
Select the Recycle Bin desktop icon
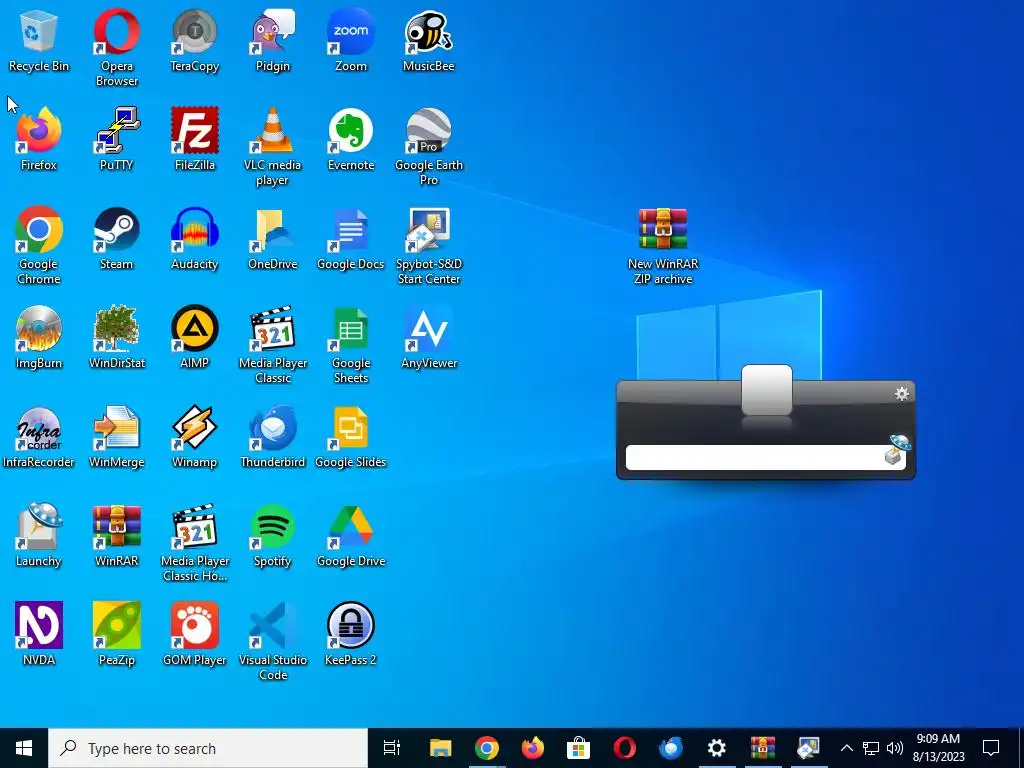click(x=39, y=40)
